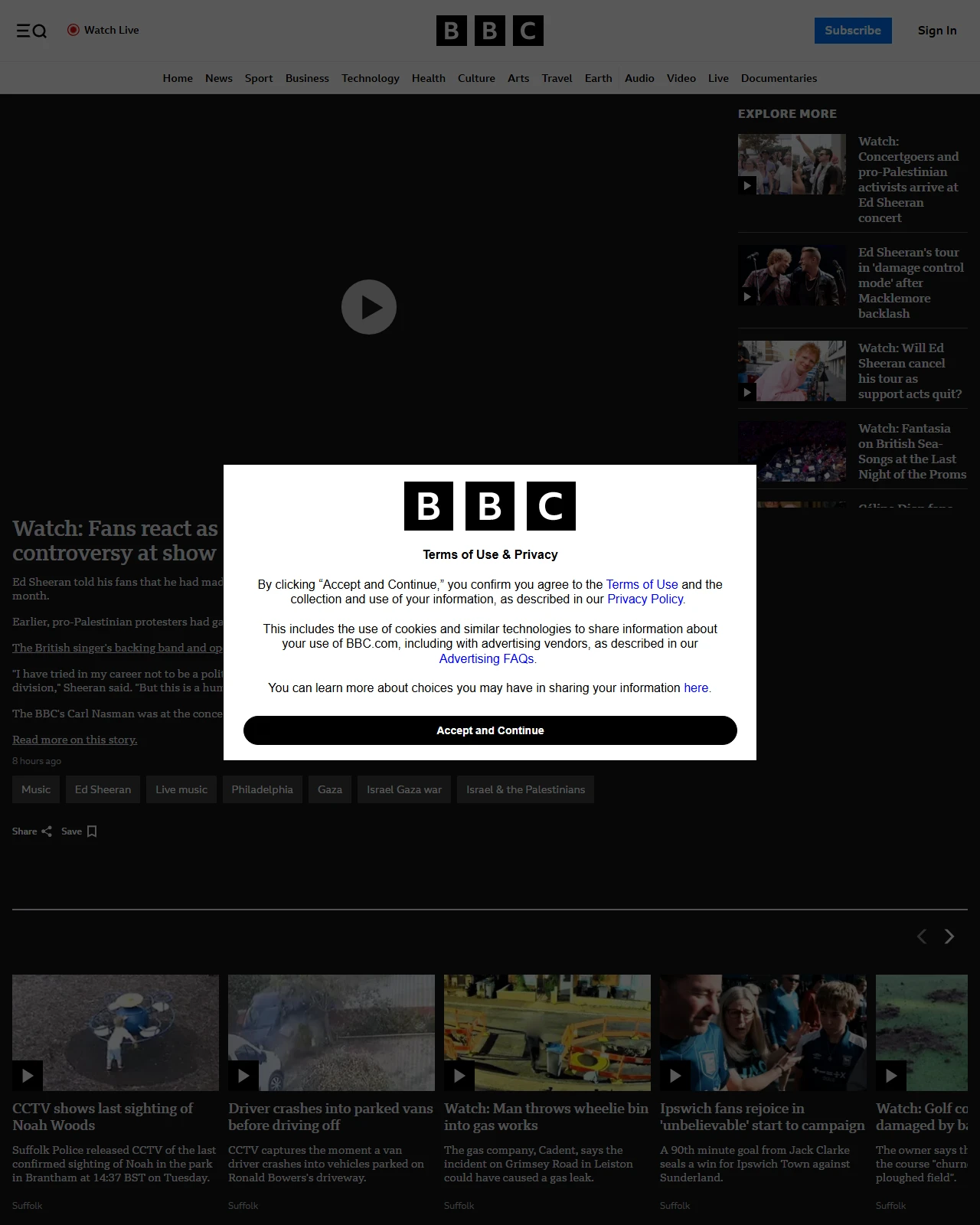Click the Live music tag
The width and height of the screenshot is (980, 1225).
coord(181,789)
